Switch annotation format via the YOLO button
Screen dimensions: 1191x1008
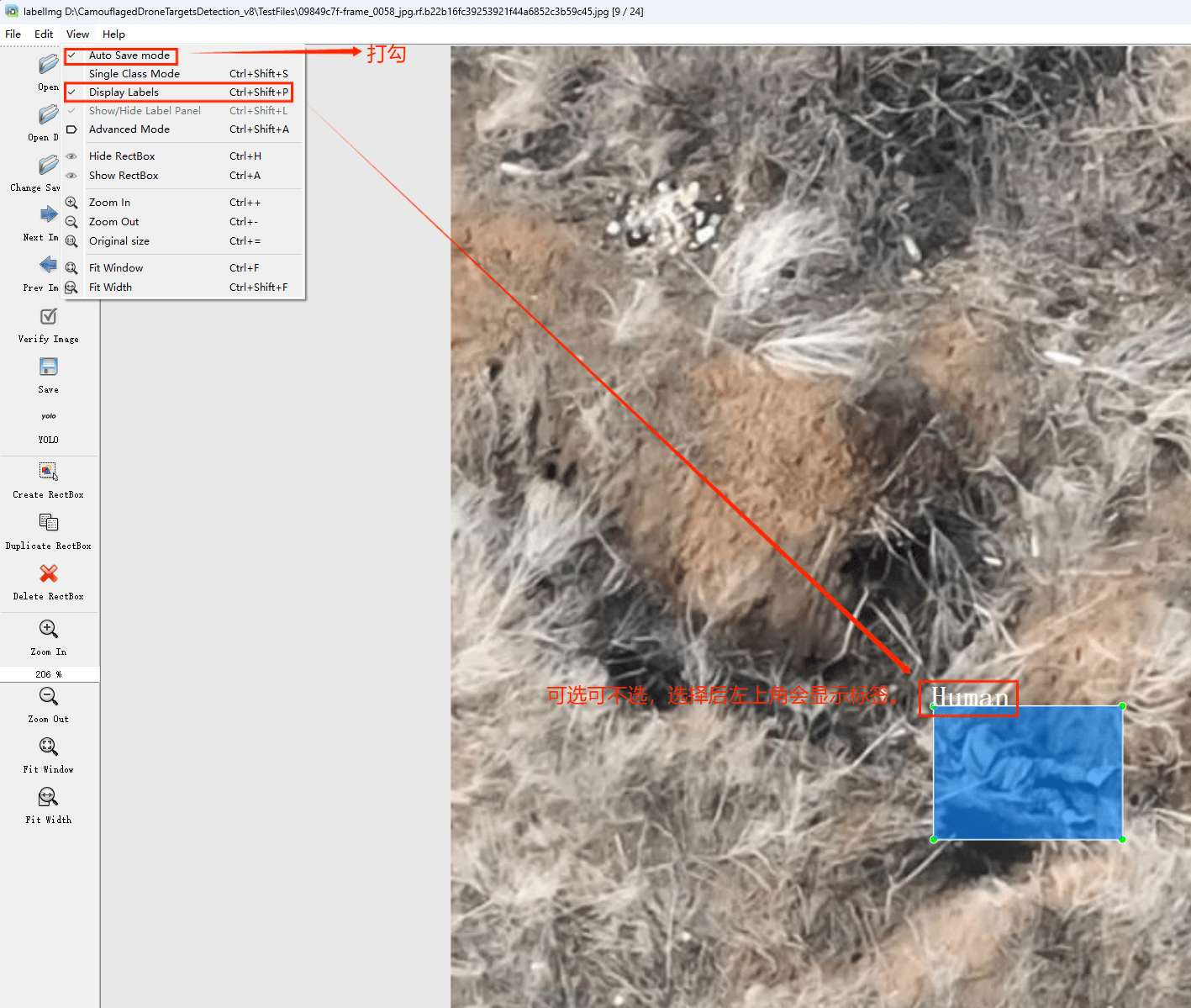click(x=49, y=418)
